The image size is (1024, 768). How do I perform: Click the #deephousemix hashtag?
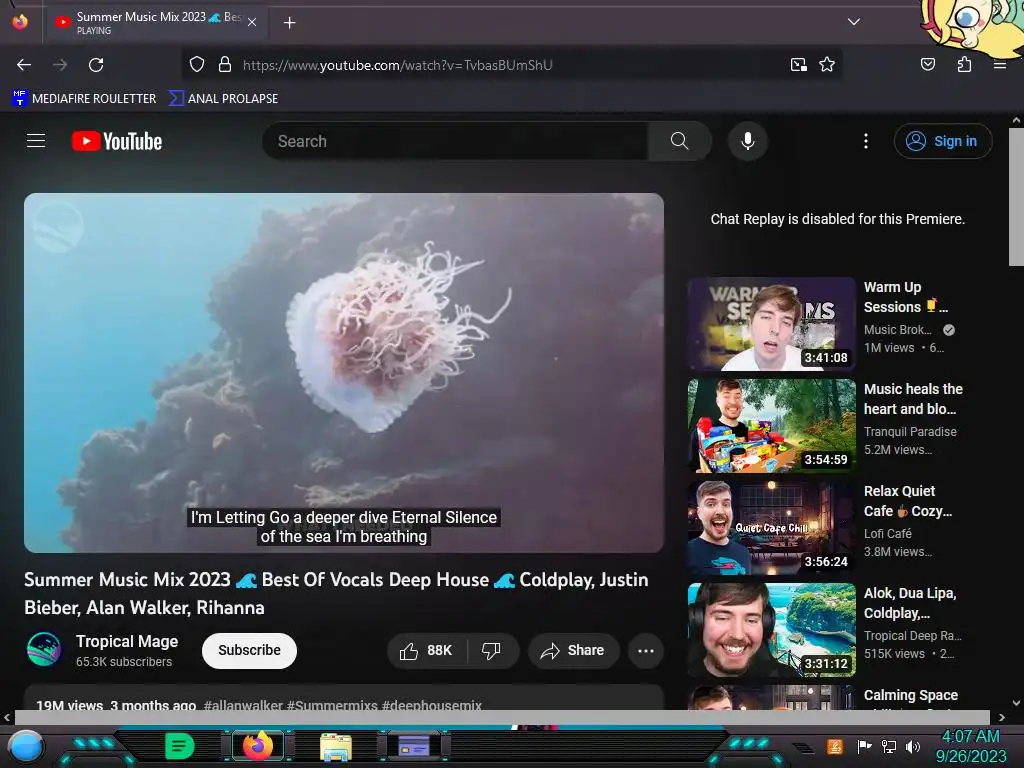pyautogui.click(x=432, y=705)
